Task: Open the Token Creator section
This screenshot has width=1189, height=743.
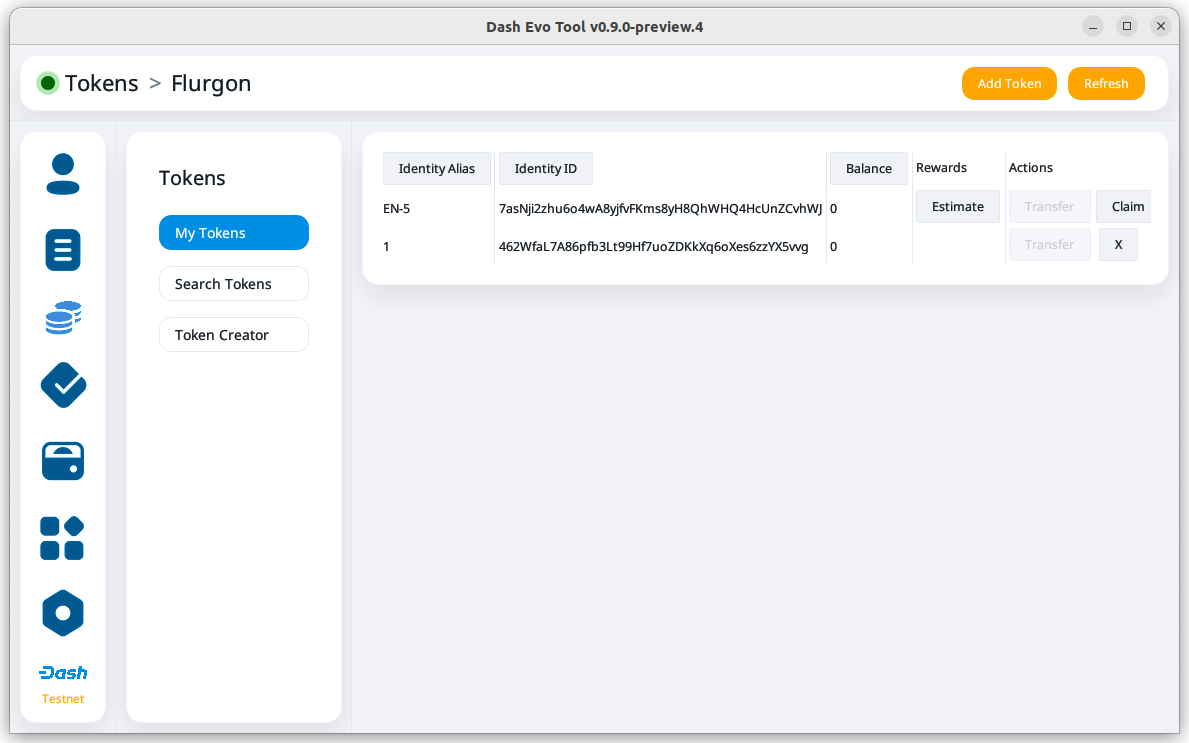Action: click(x=233, y=335)
